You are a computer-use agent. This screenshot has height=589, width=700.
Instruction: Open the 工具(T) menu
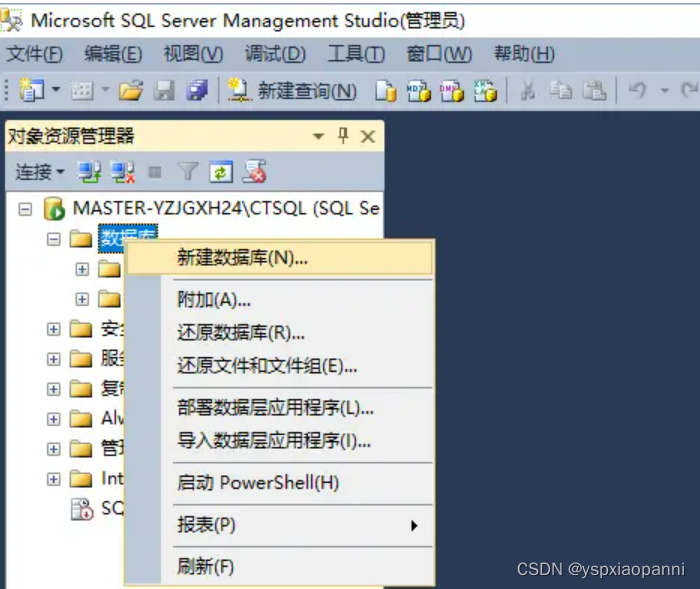pyautogui.click(x=356, y=54)
